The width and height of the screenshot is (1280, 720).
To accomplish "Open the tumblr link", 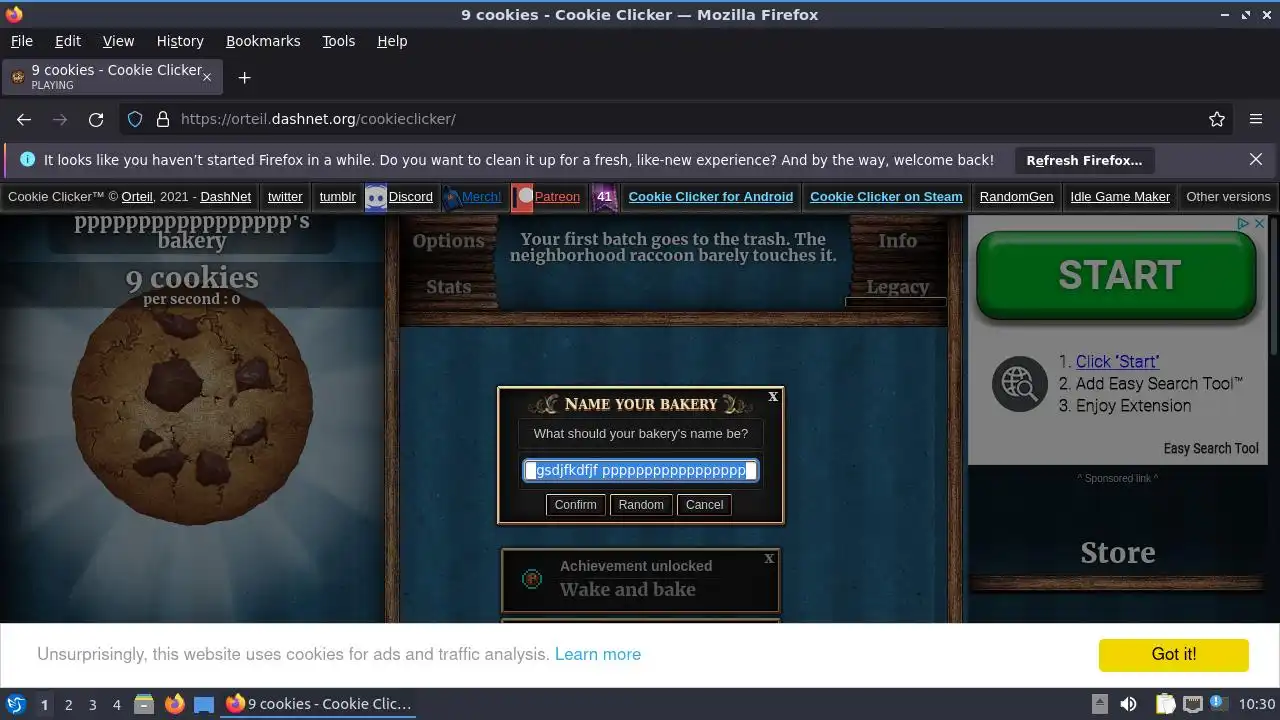I will tap(337, 197).
